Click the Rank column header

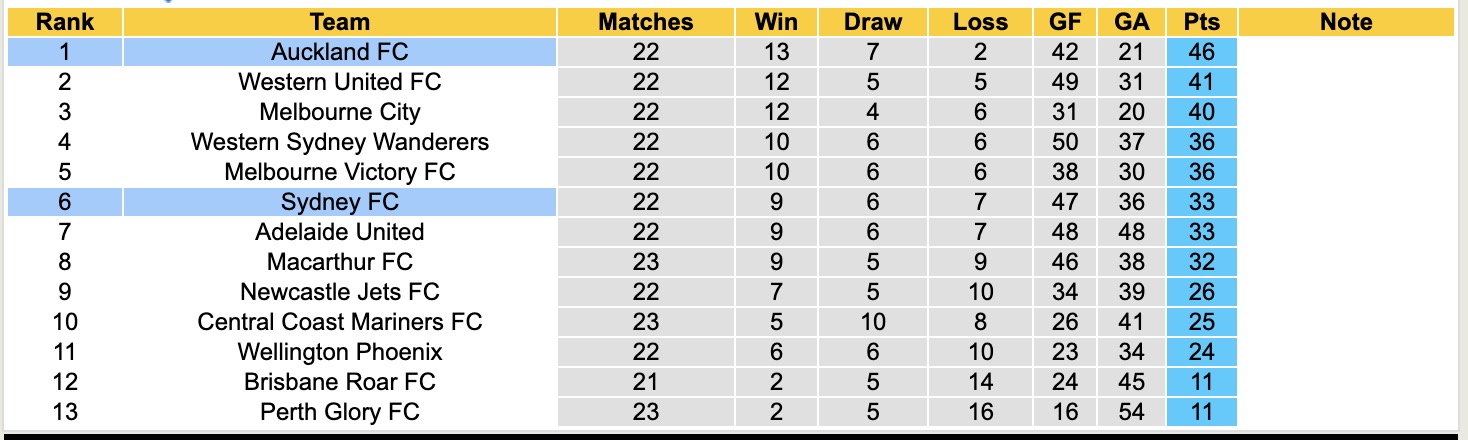click(64, 22)
